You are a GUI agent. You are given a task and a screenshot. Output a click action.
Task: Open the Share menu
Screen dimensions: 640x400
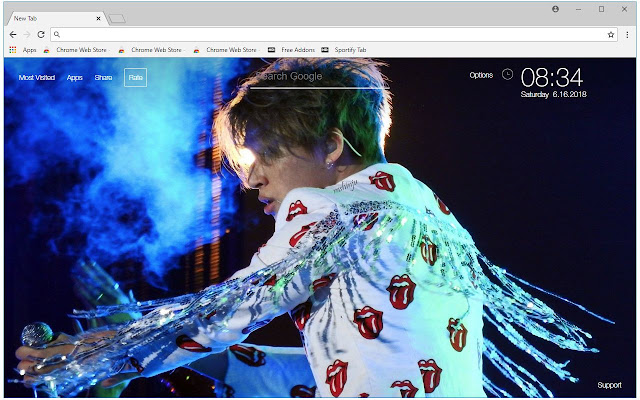[103, 78]
